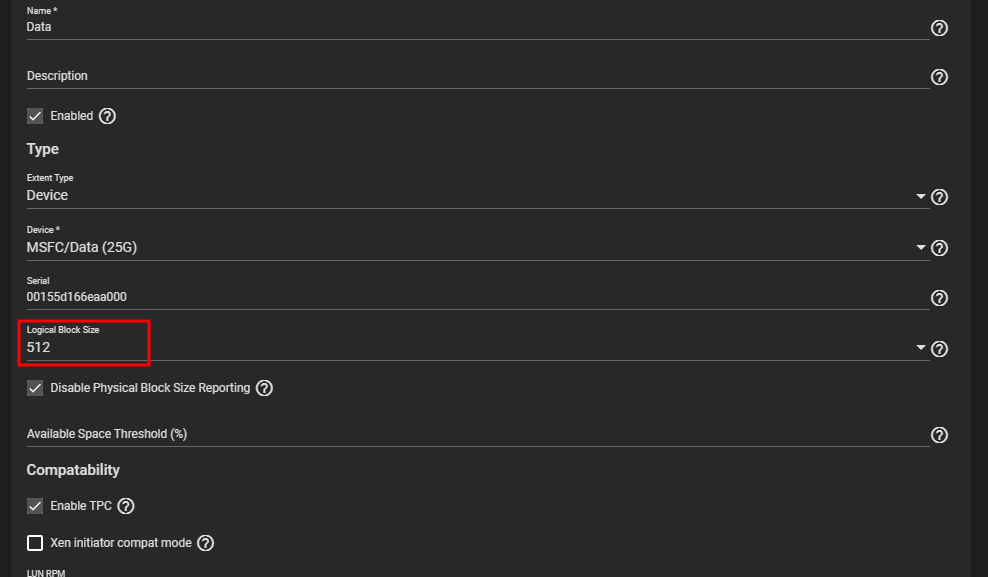
Task: Uncheck the Enabled checkbox
Action: click(35, 116)
